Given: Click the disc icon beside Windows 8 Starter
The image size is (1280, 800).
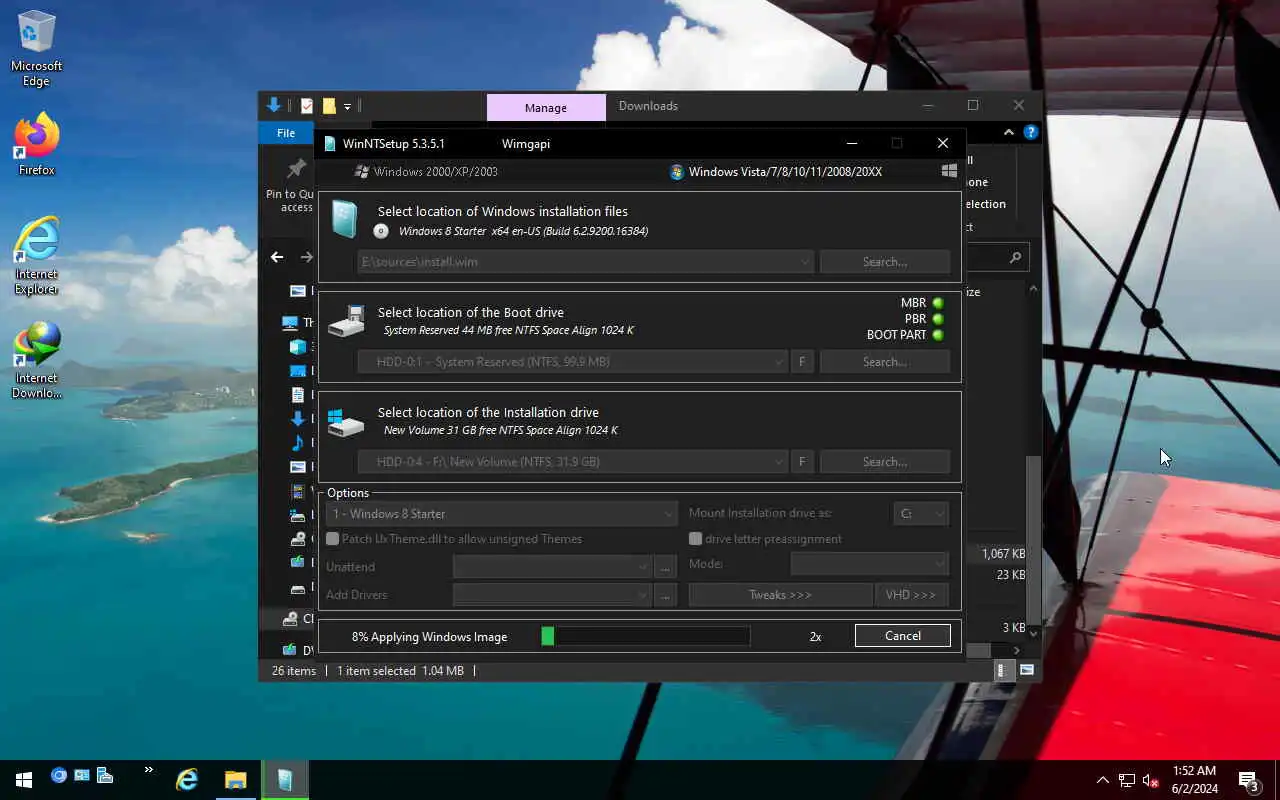Looking at the screenshot, I should point(381,231).
